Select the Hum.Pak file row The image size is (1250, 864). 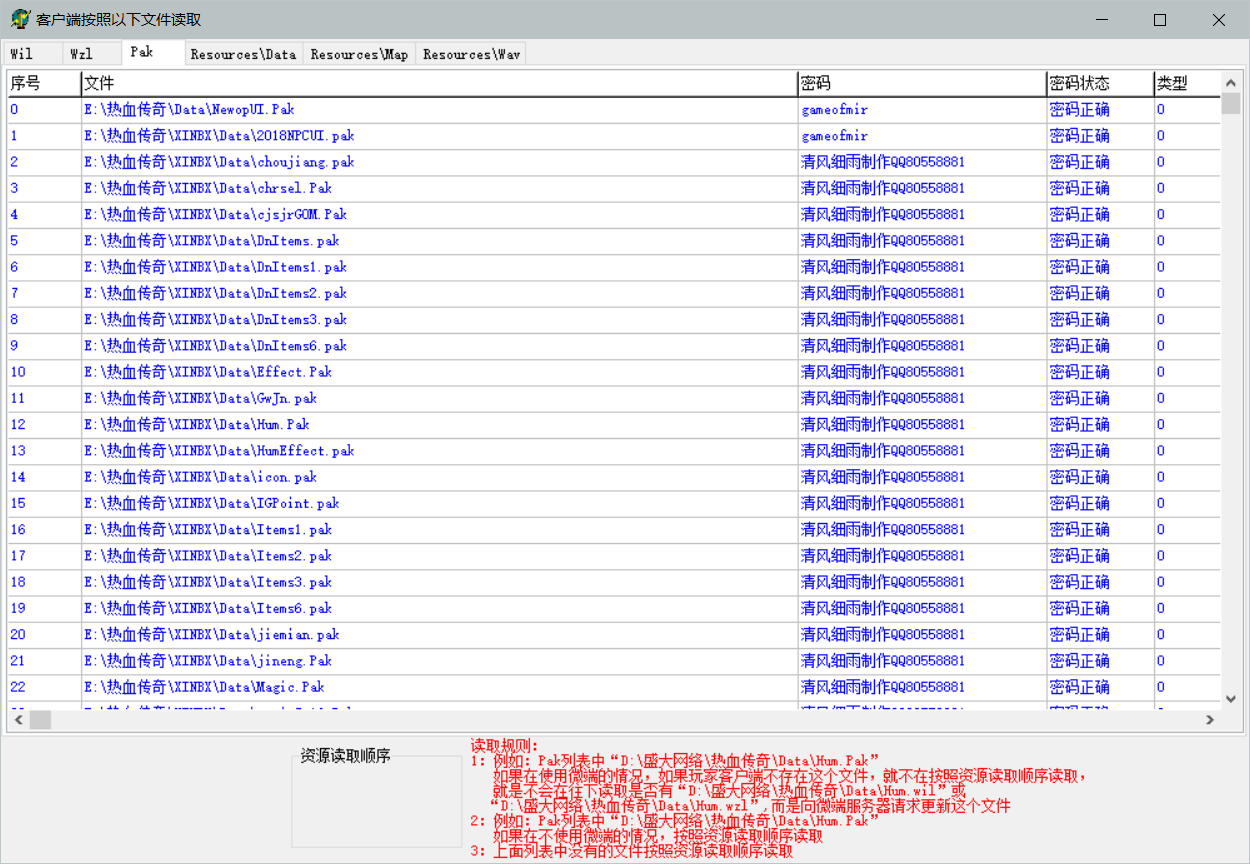(x=197, y=425)
